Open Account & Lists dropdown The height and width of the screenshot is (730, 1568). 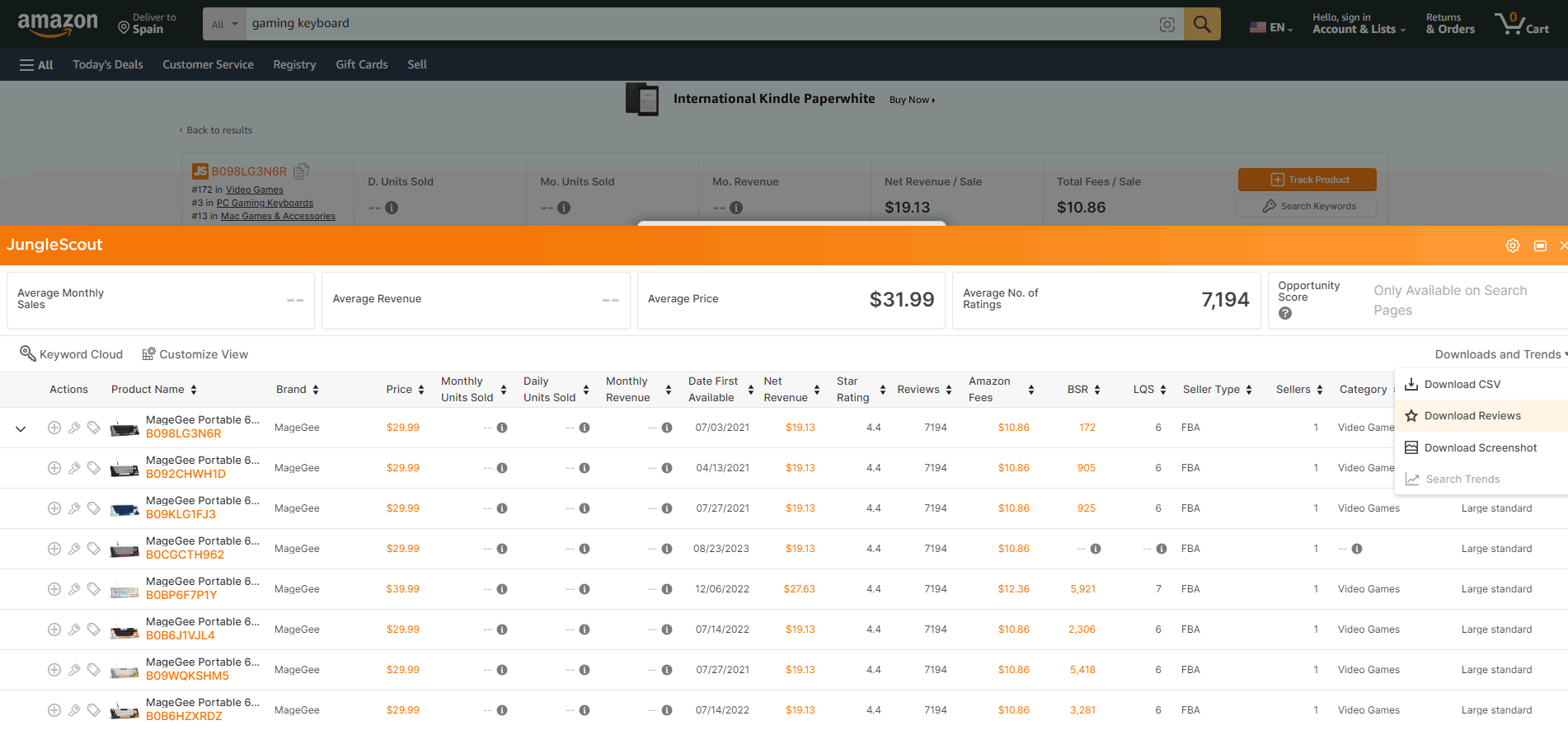tap(1359, 24)
